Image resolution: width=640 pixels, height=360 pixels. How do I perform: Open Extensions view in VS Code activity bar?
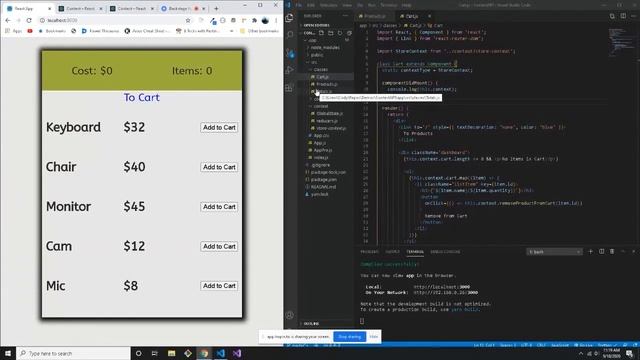pos(290,88)
